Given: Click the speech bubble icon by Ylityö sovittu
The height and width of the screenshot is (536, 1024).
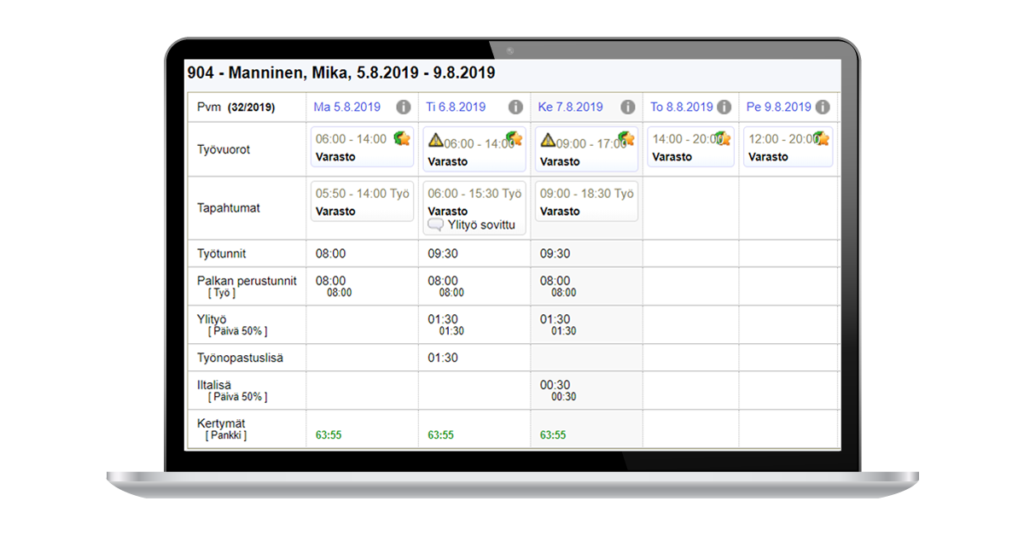Looking at the screenshot, I should point(435,225).
